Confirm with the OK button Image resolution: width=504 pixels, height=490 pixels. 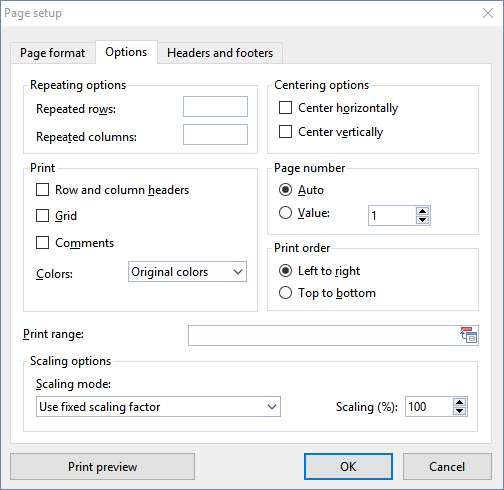(348, 467)
